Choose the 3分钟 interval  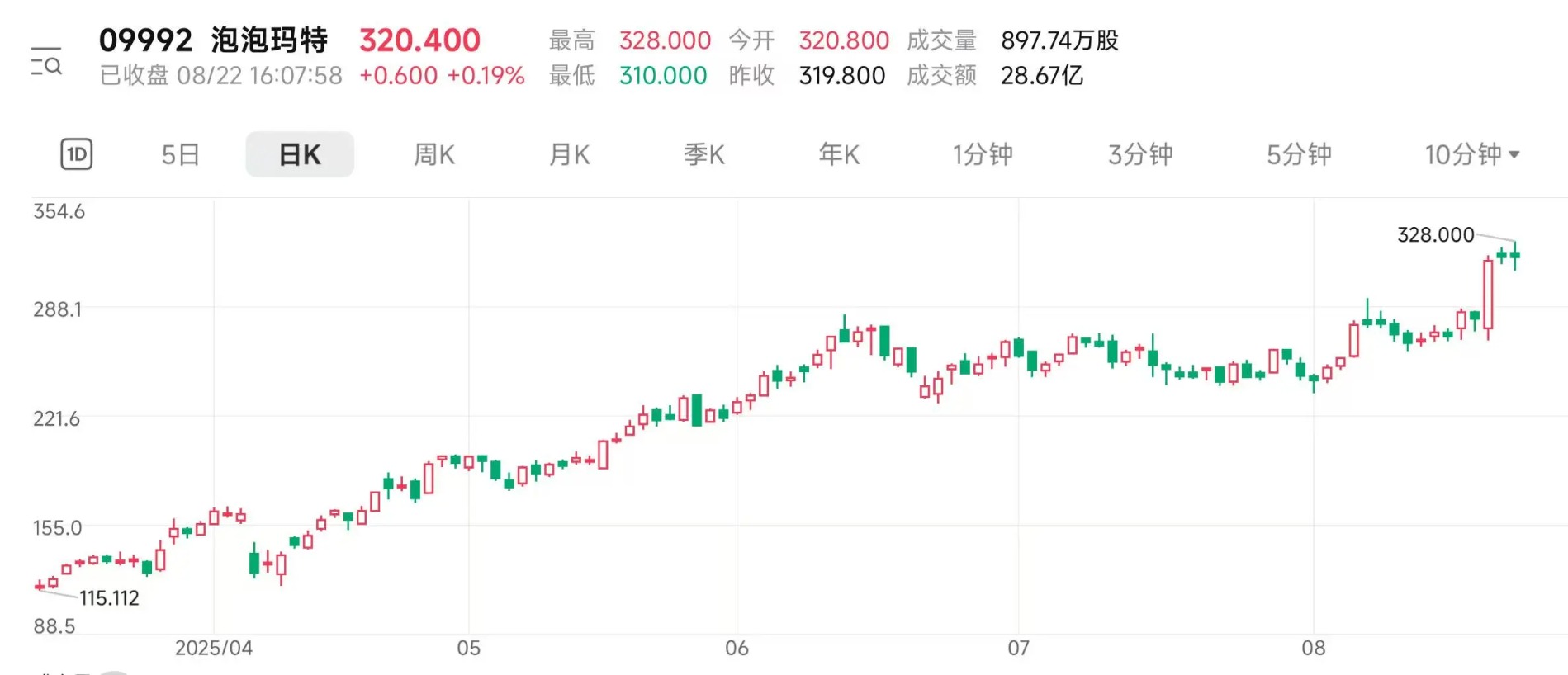1140,154
